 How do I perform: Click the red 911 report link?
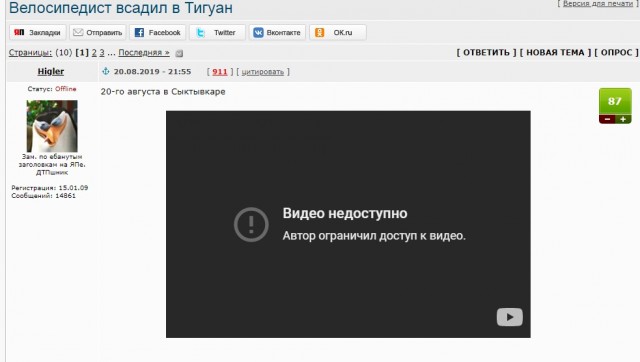click(220, 72)
